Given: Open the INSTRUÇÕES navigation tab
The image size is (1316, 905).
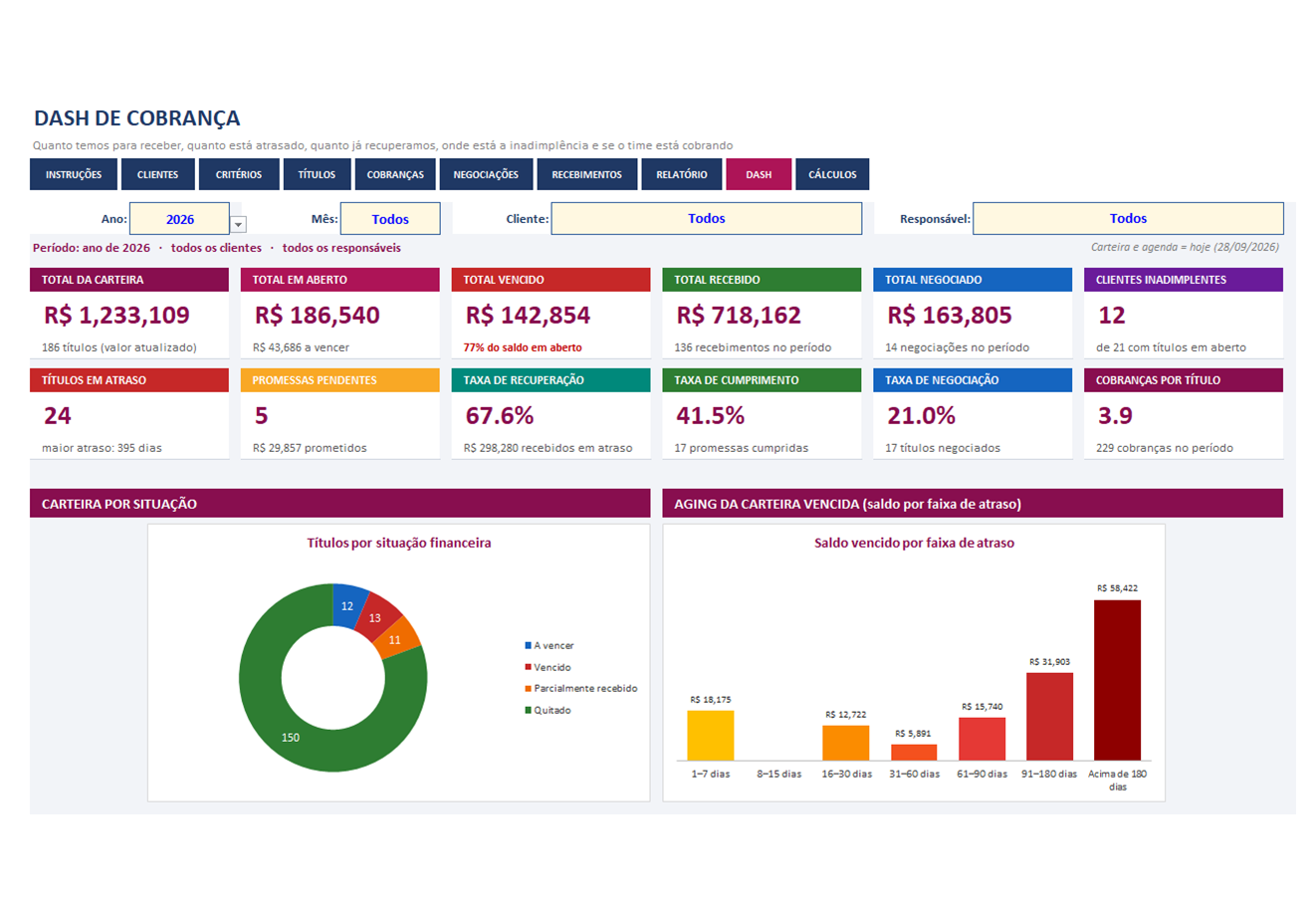Looking at the screenshot, I should point(74,174).
